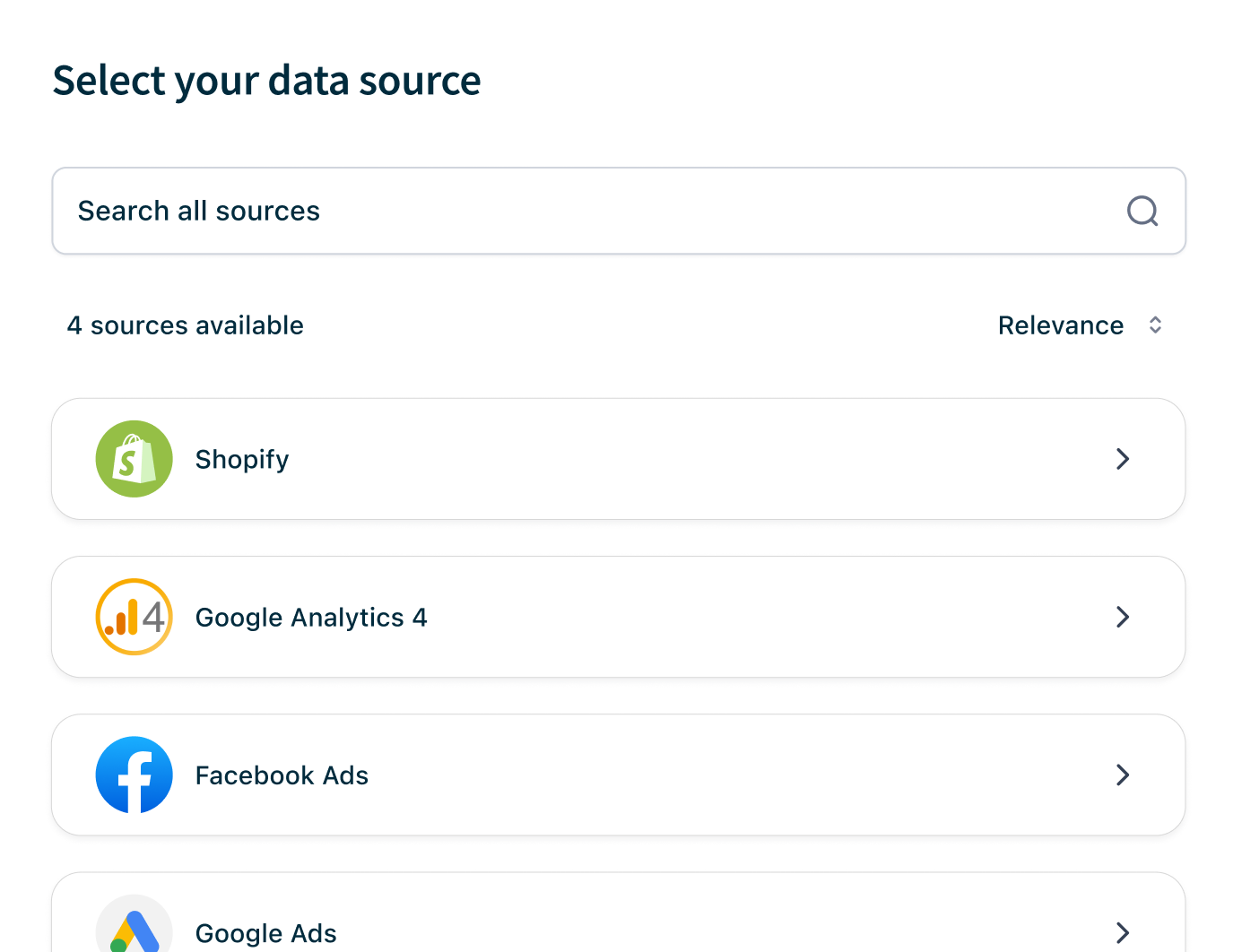Screen dimensions: 1259x952
Task: Choose the Google Analytics 4 label
Action: 311,618
